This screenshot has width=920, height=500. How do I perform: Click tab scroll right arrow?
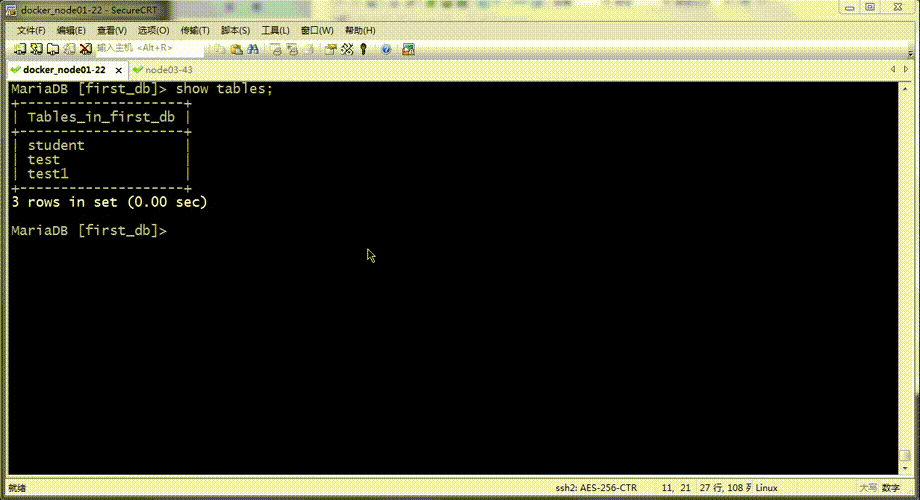pos(906,69)
